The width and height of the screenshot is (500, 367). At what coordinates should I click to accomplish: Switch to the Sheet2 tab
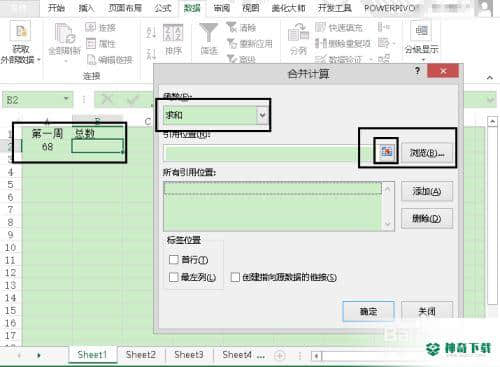click(141, 355)
